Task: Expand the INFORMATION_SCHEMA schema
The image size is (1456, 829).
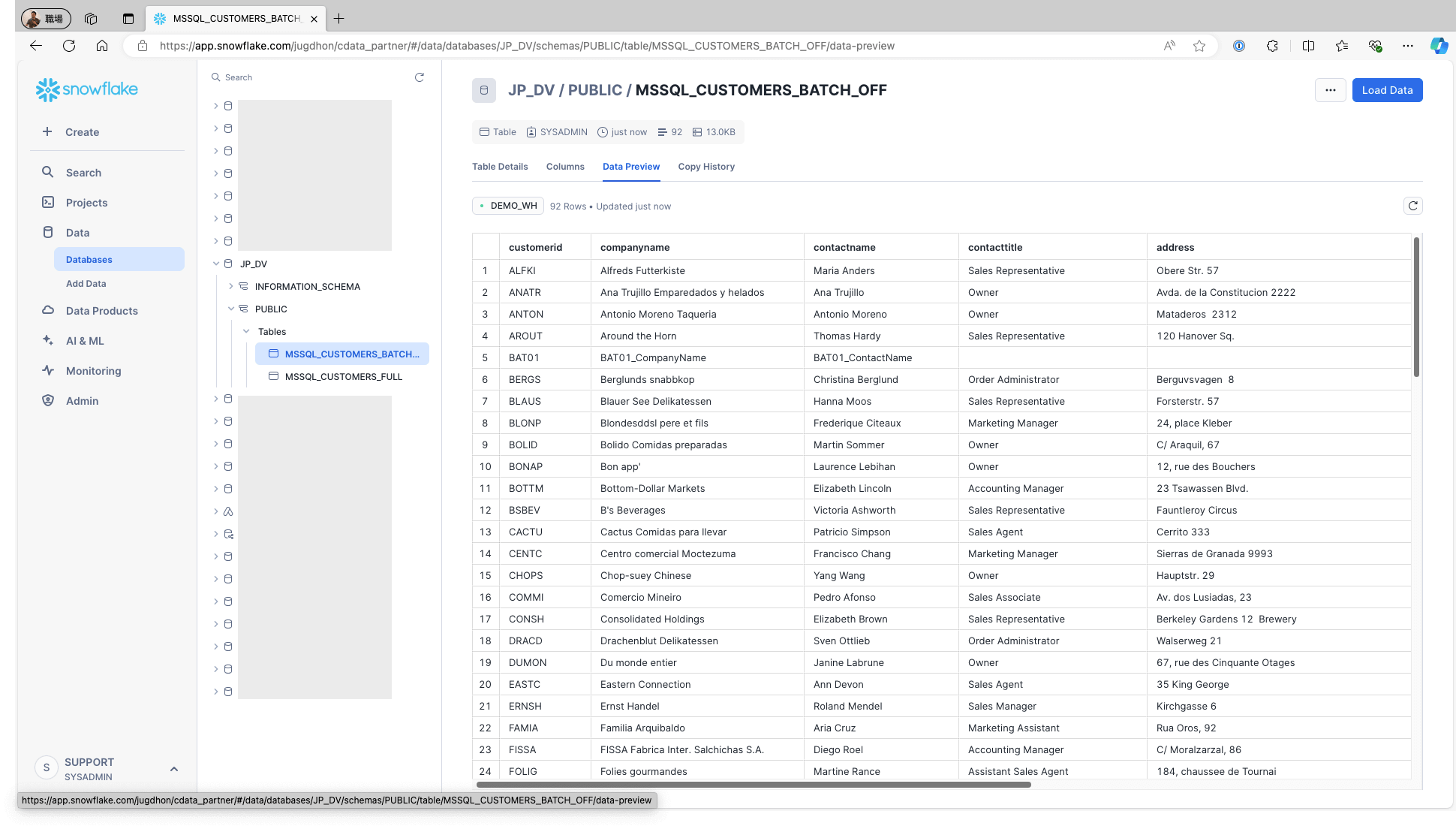Action: click(x=231, y=286)
